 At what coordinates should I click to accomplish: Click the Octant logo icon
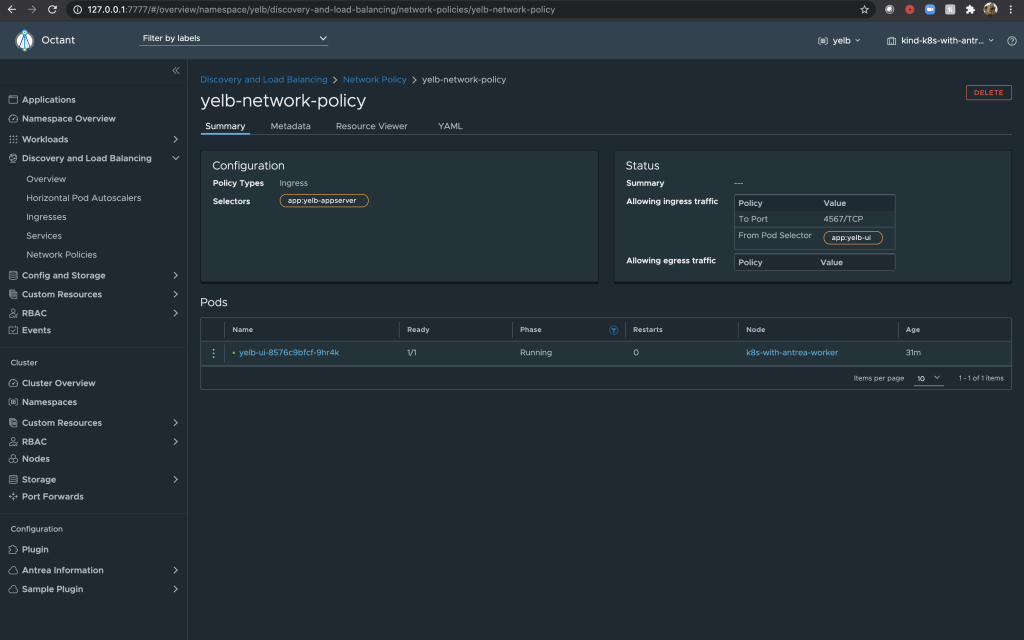(x=25, y=40)
